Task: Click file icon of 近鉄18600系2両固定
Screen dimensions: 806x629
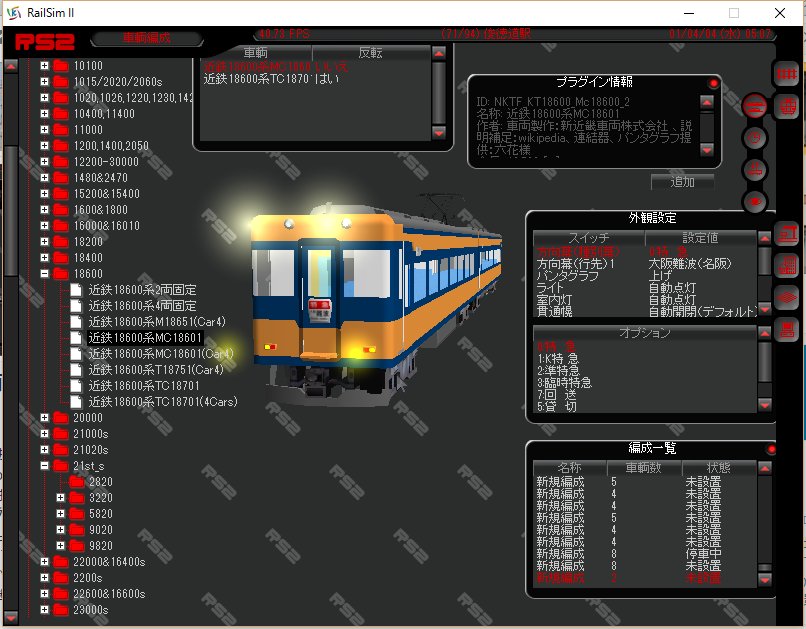Action: [x=76, y=290]
